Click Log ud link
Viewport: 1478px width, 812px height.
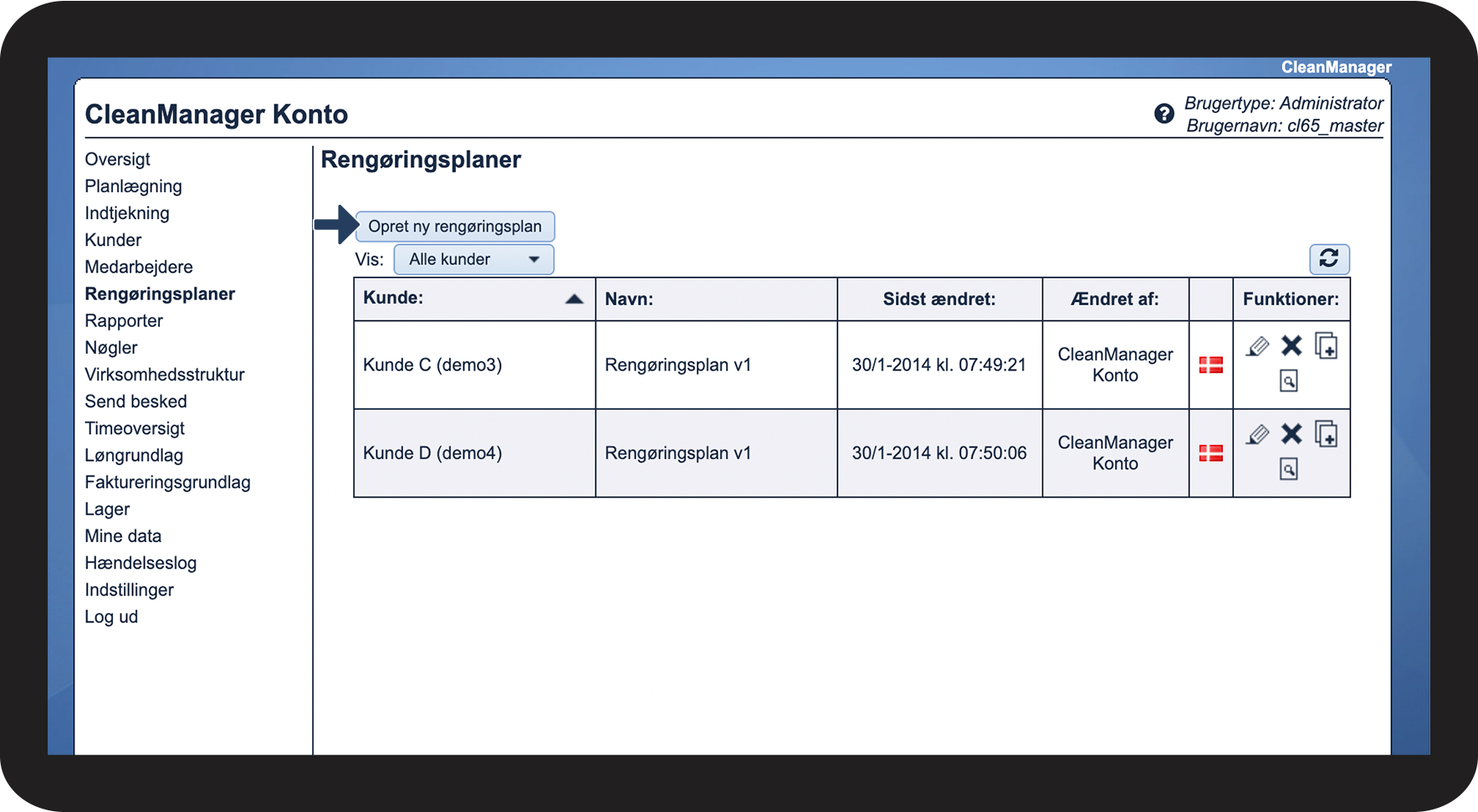pos(111,617)
